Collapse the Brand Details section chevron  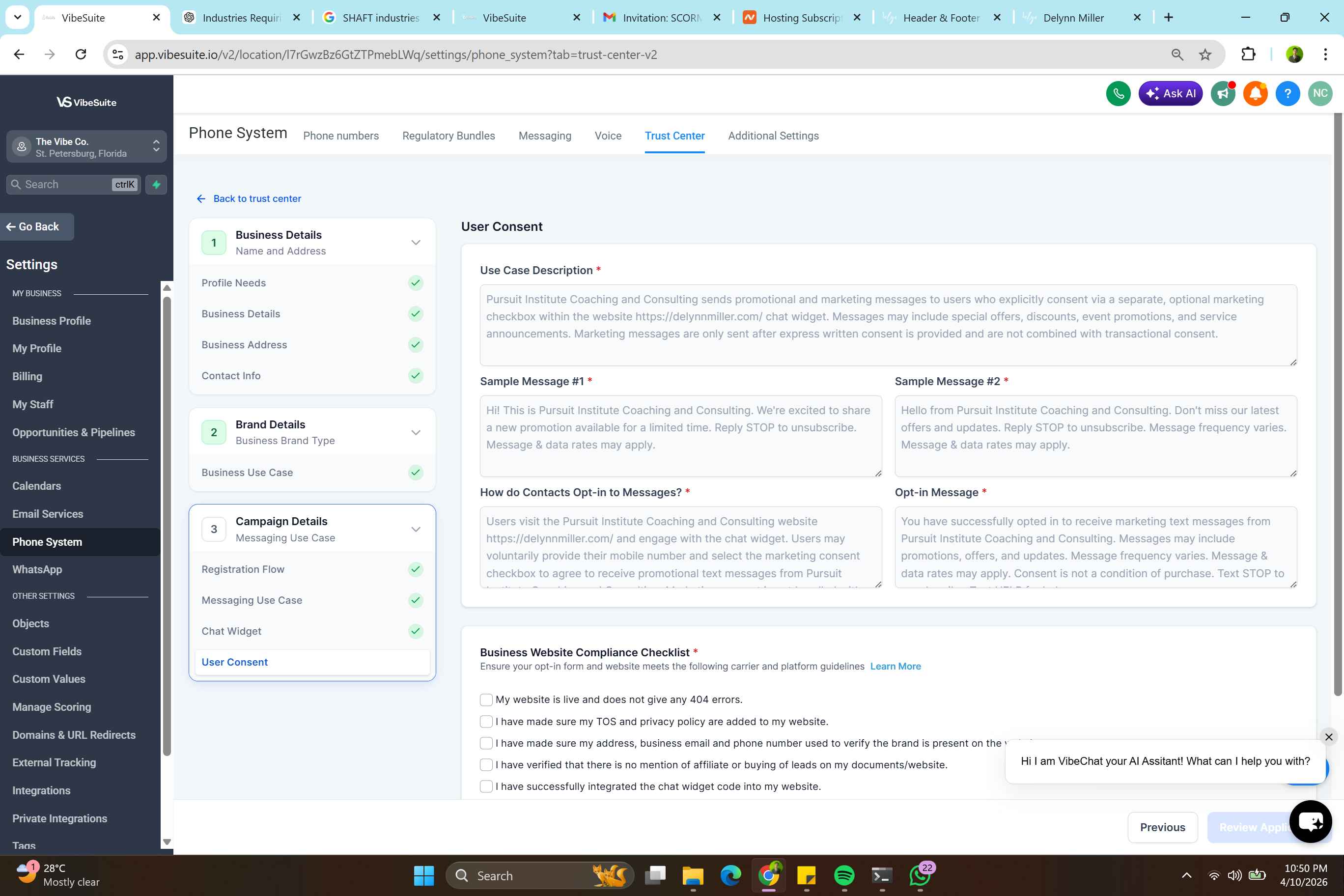tap(416, 432)
